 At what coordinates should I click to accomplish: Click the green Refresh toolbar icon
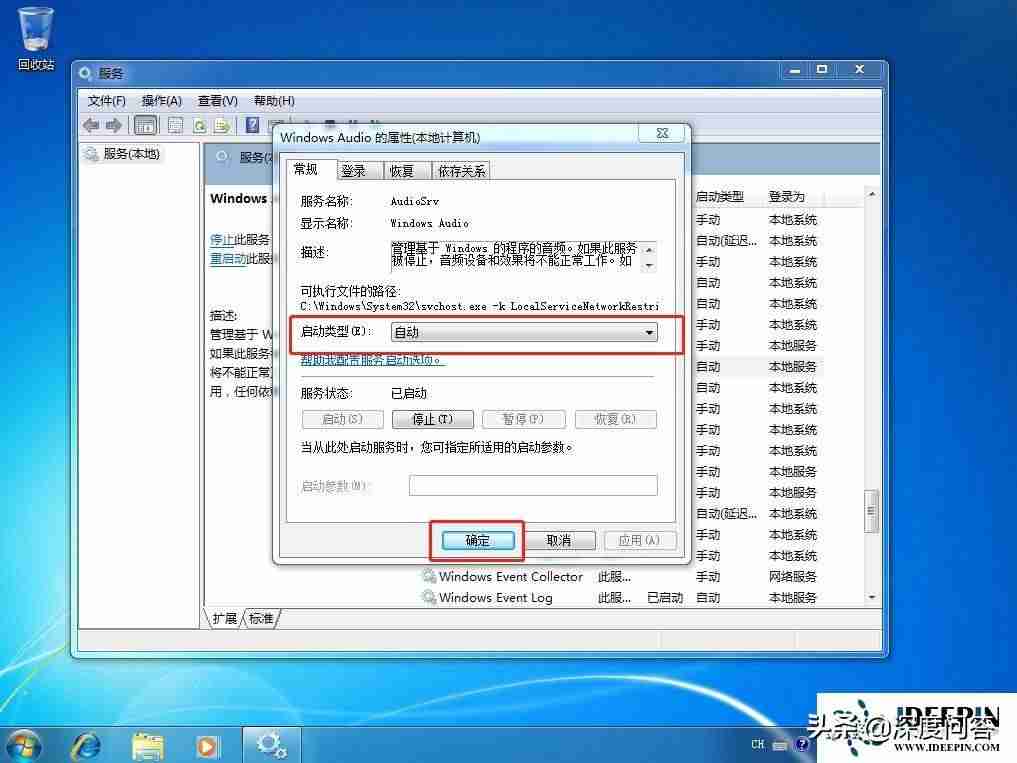[200, 125]
